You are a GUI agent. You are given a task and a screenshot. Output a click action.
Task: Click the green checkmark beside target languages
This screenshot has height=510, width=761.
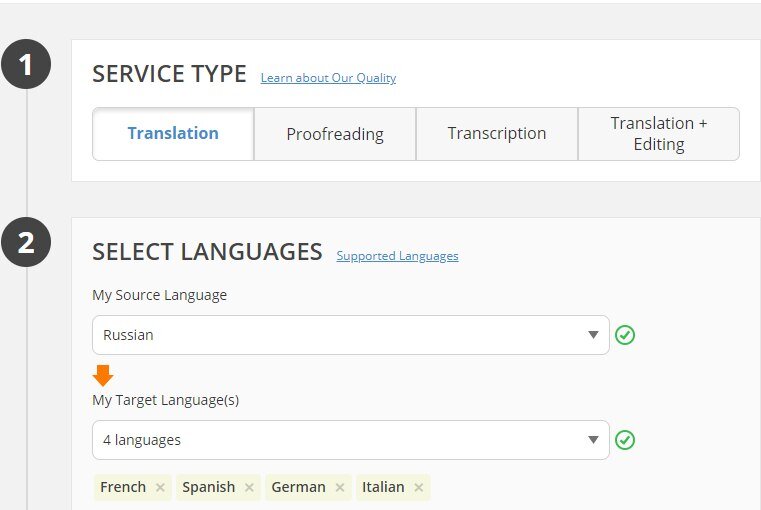(625, 440)
